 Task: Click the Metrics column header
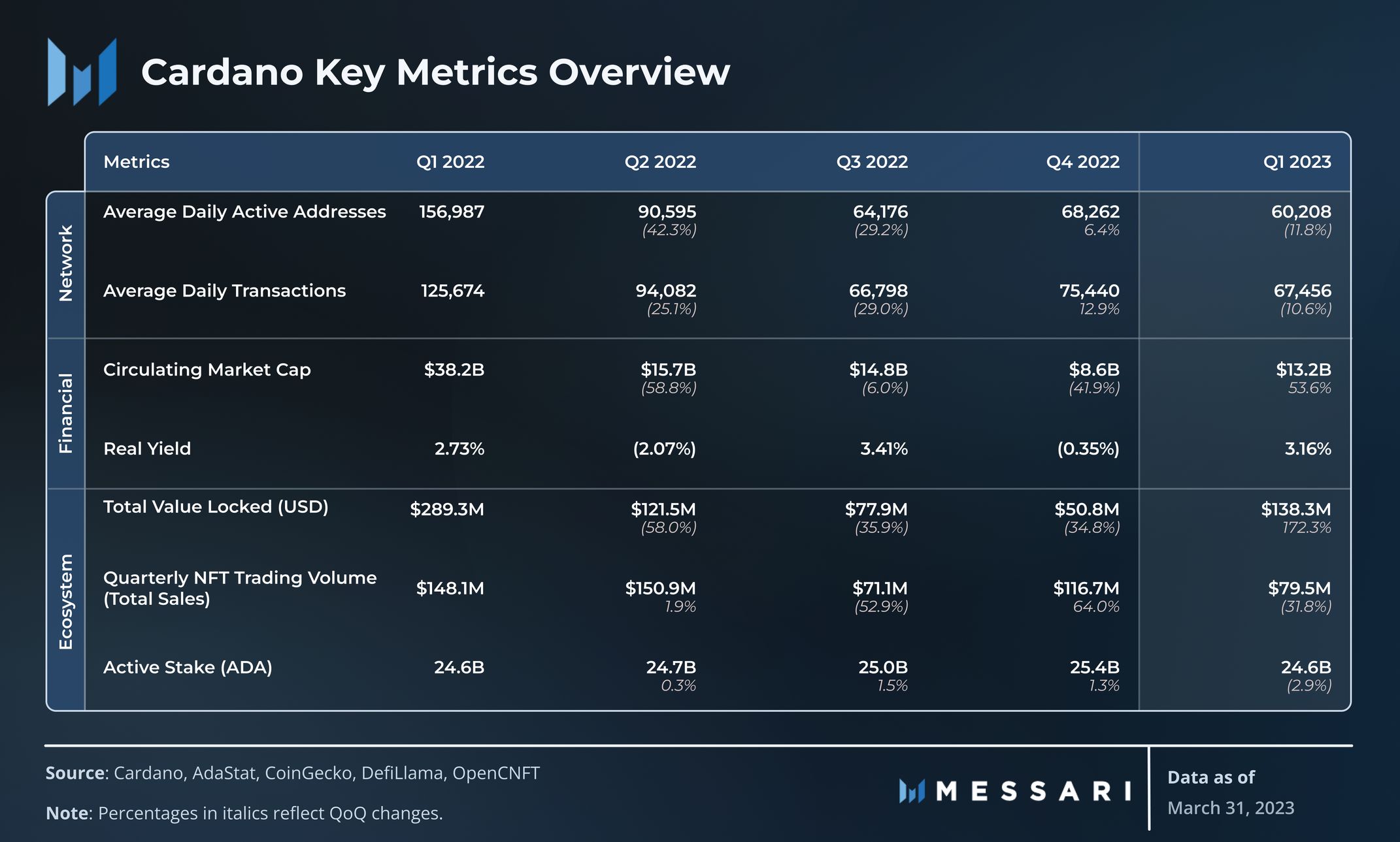pyautogui.click(x=137, y=162)
